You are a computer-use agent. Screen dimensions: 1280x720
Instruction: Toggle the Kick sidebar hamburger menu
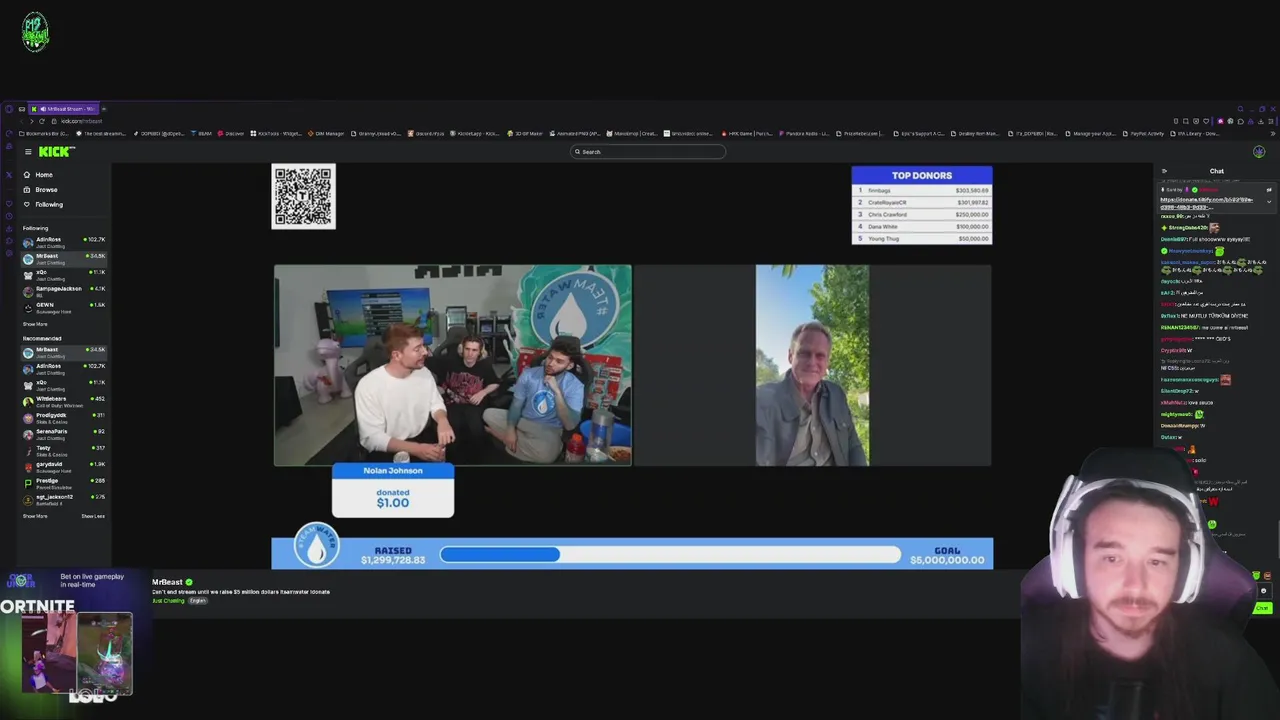click(28, 152)
